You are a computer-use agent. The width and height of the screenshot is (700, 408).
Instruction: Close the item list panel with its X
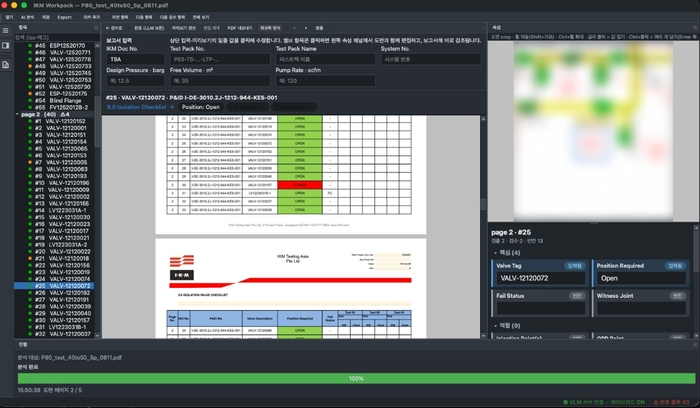coord(96,28)
